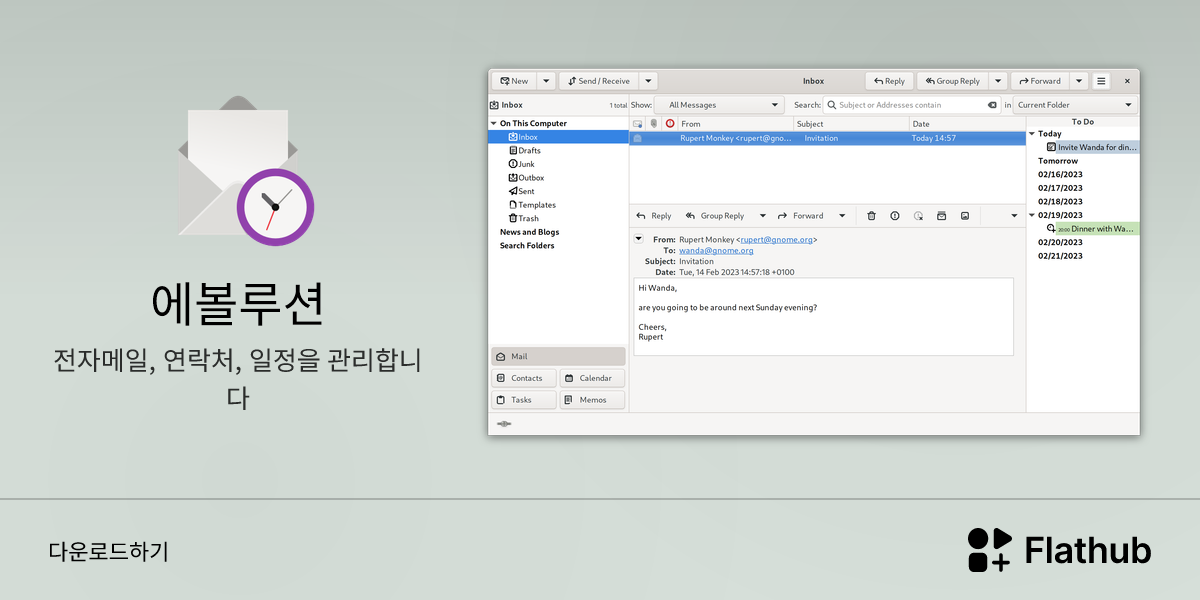The width and height of the screenshot is (1200, 600).
Task: Sort messages by the From column
Action: coord(736,124)
